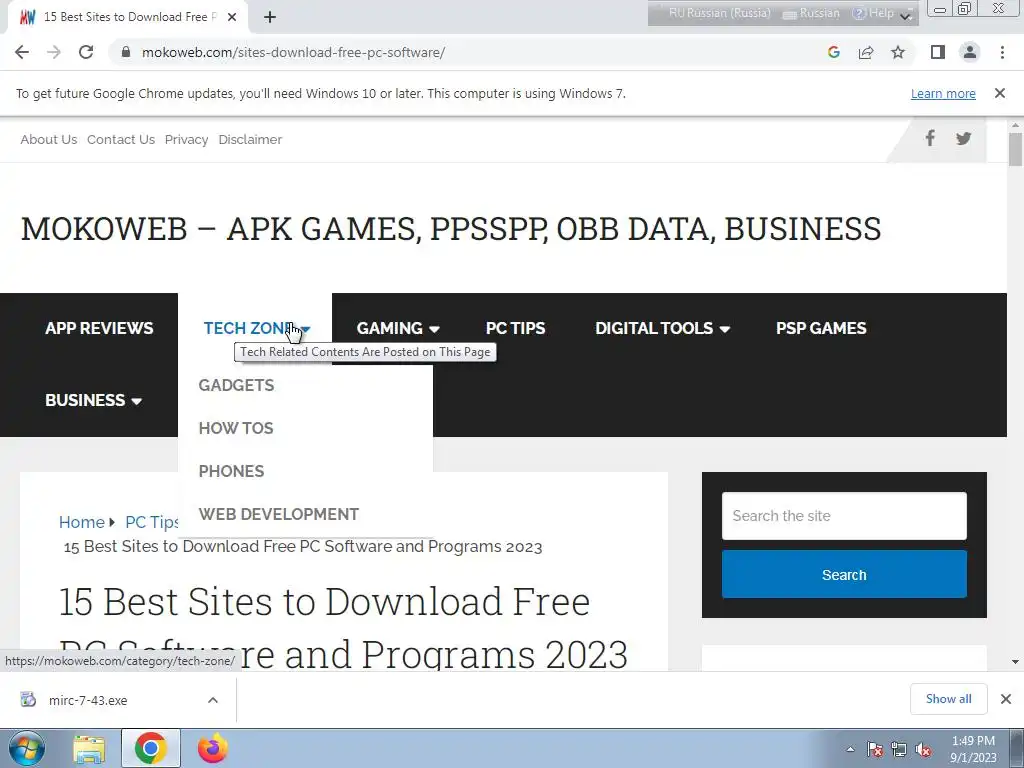Open the PC Tips menu item
Image resolution: width=1024 pixels, height=768 pixels.
(x=515, y=328)
